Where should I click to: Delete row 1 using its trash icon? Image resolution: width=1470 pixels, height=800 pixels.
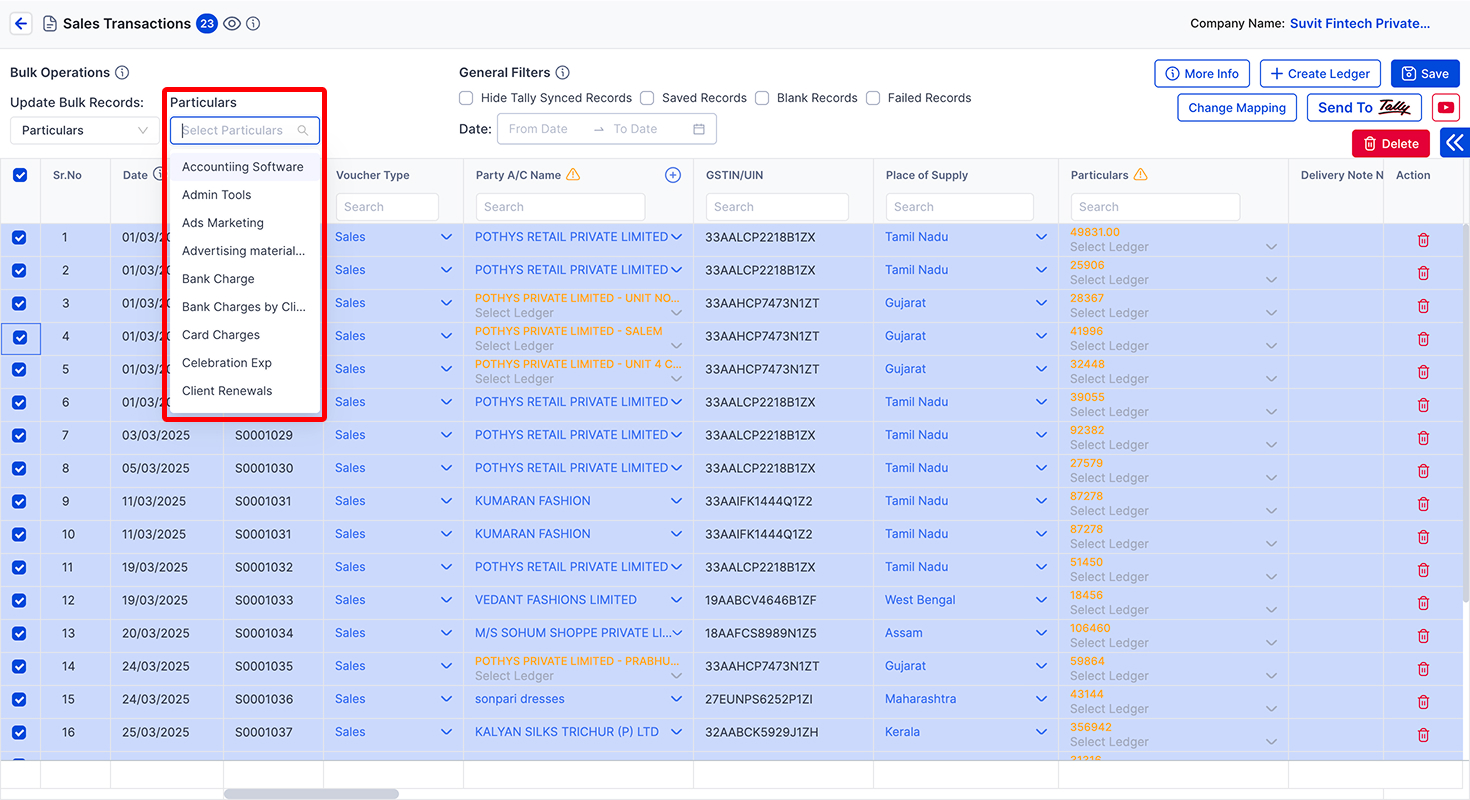[x=1423, y=240]
